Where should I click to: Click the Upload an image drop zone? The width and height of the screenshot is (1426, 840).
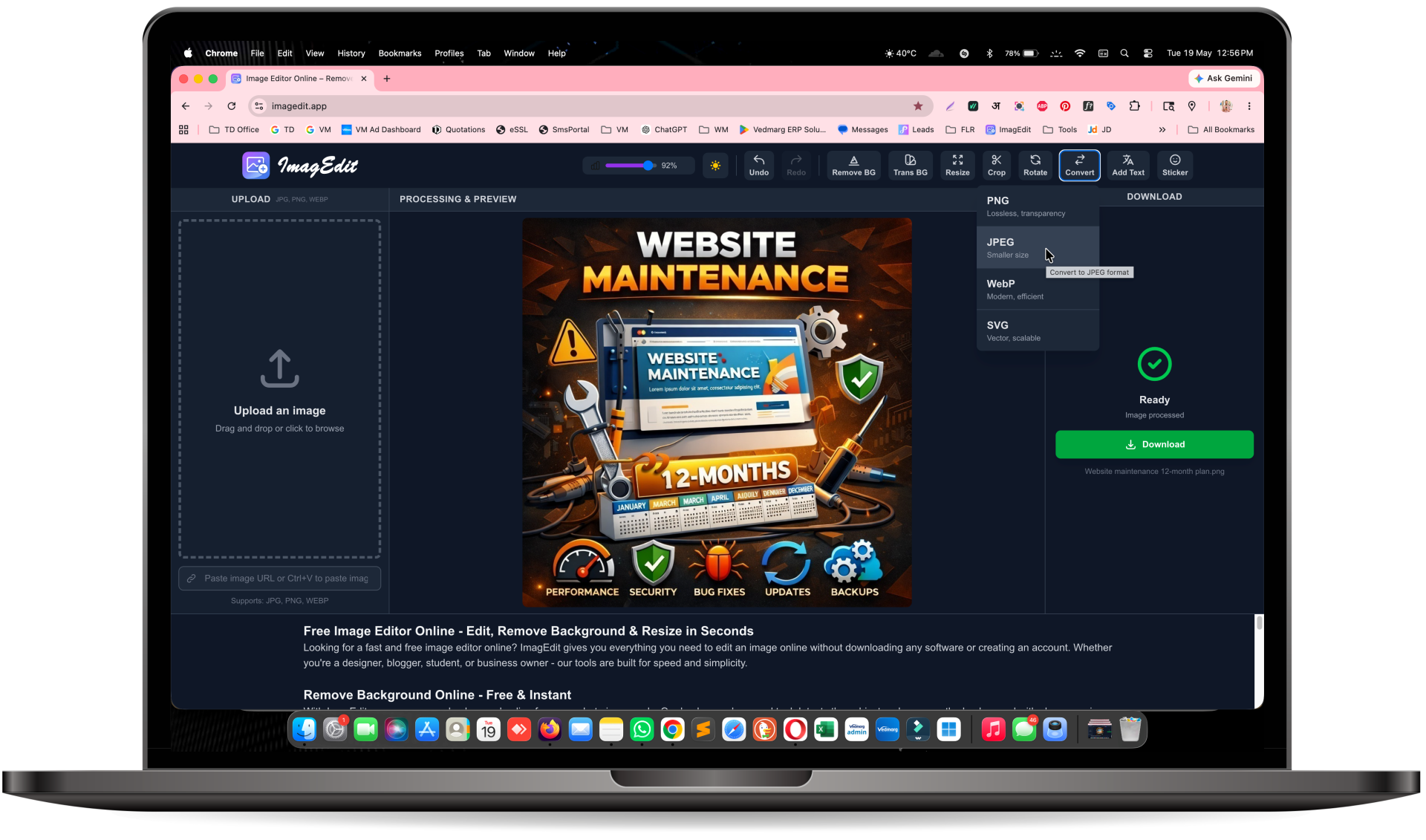[x=279, y=388]
